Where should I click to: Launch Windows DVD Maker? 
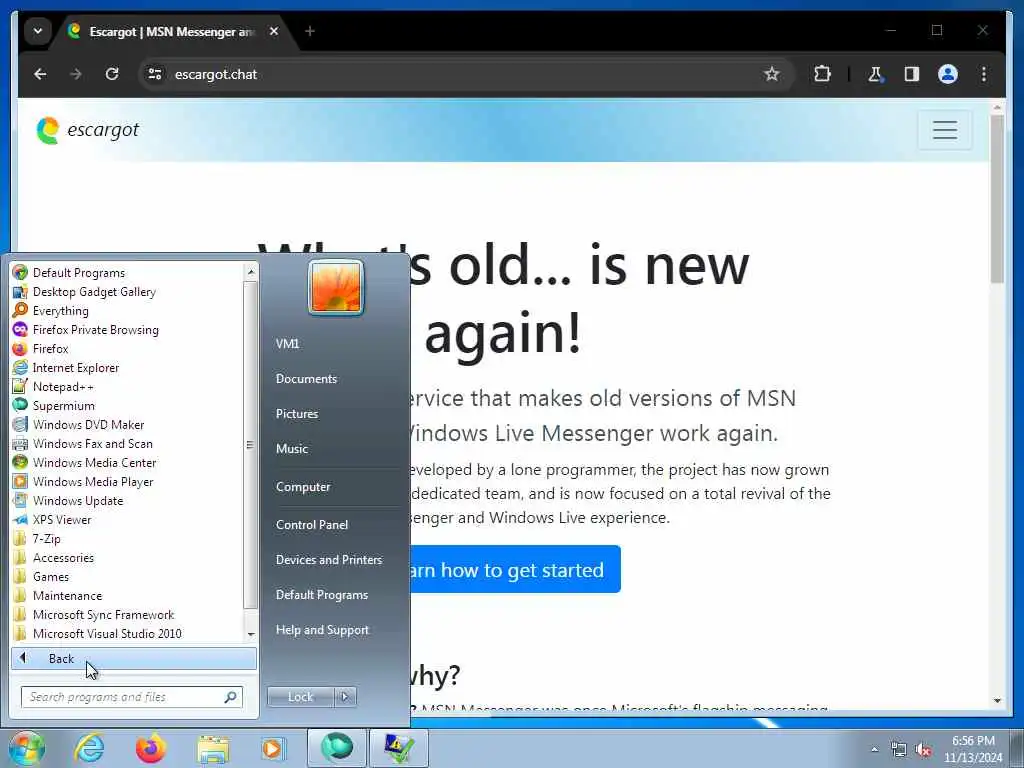coord(88,424)
